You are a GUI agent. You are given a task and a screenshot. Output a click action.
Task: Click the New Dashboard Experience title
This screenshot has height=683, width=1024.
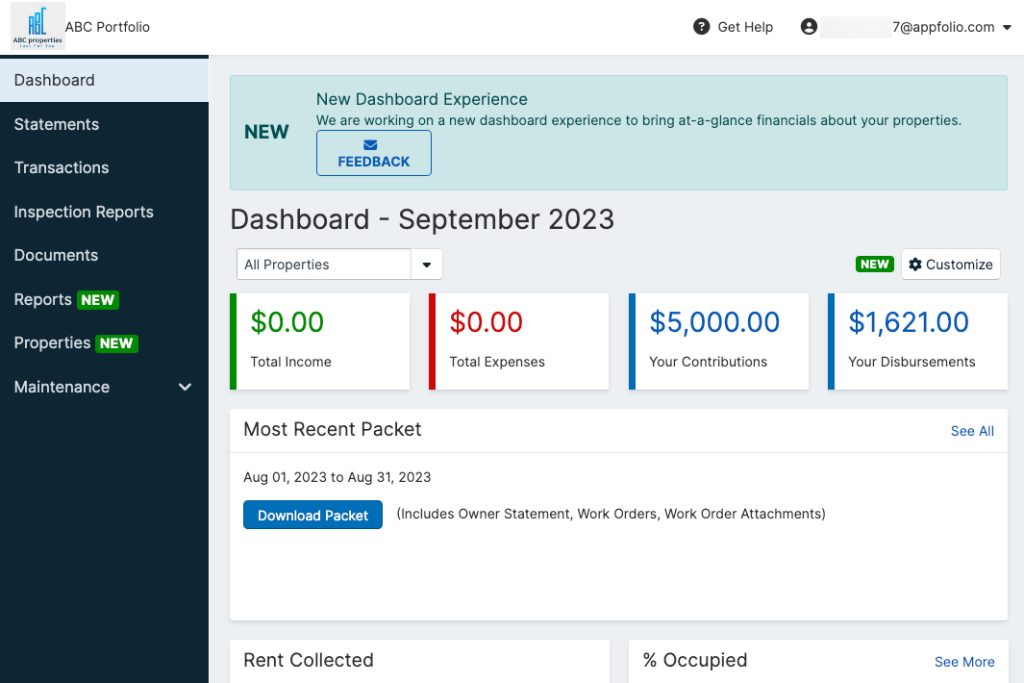pos(422,99)
